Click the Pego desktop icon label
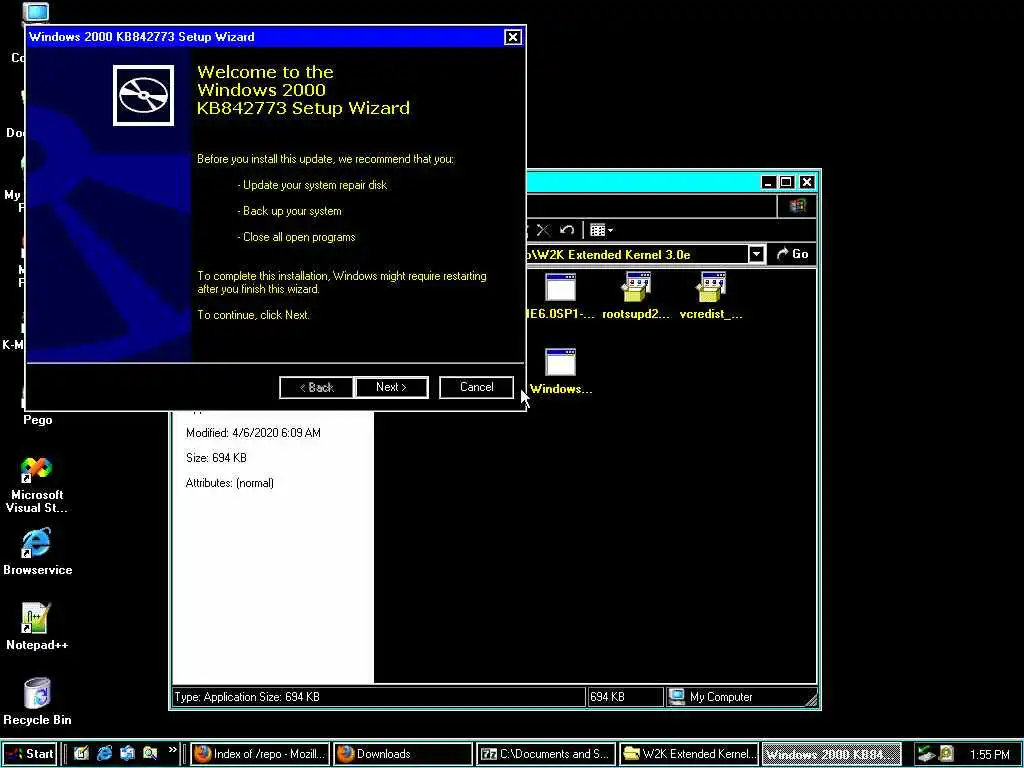Screen dimensions: 1024x768 pos(37,420)
